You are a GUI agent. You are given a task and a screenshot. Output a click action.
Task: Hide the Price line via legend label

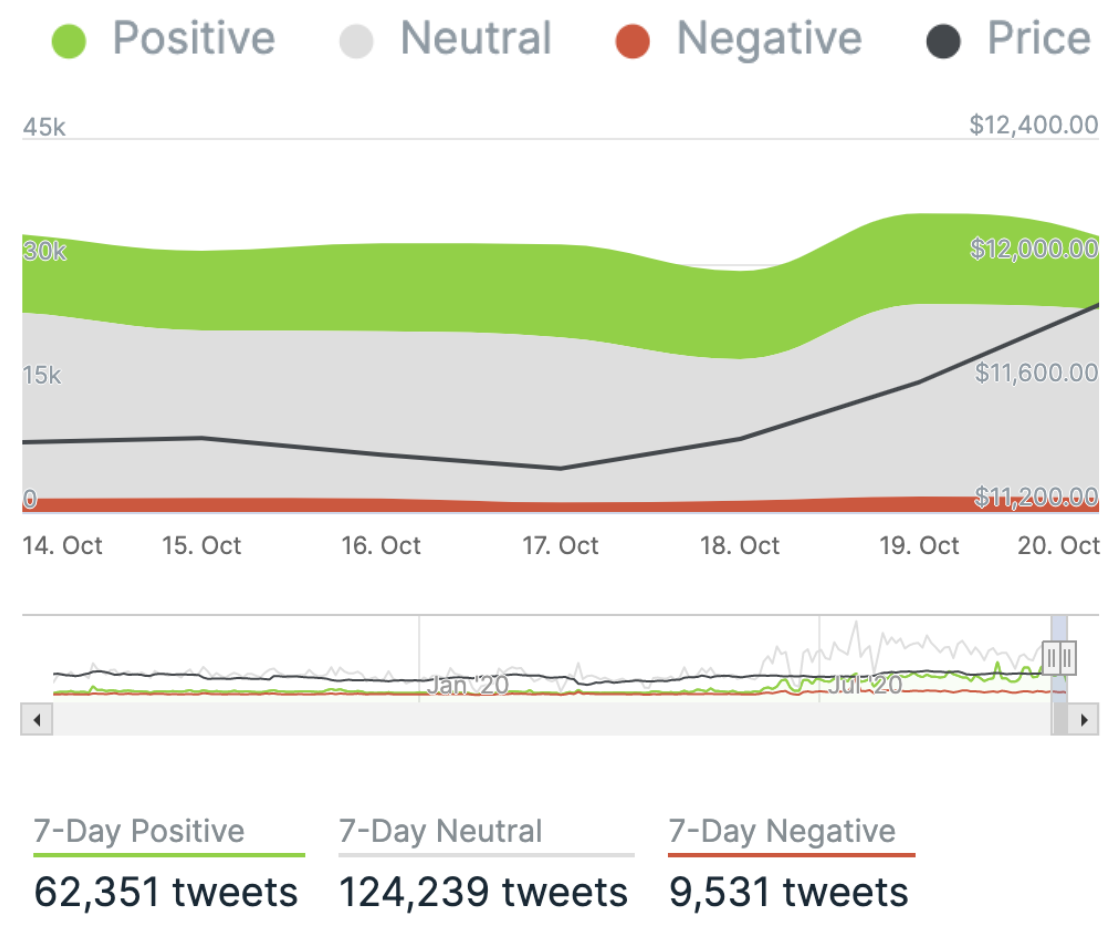click(x=1039, y=39)
